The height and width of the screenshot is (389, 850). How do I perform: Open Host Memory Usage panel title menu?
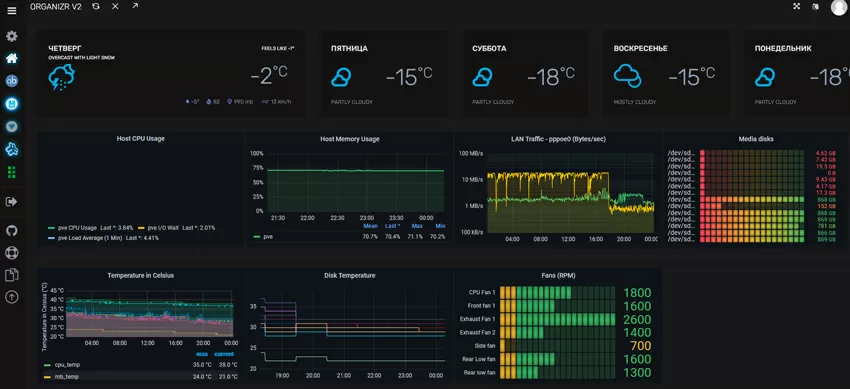(350, 139)
